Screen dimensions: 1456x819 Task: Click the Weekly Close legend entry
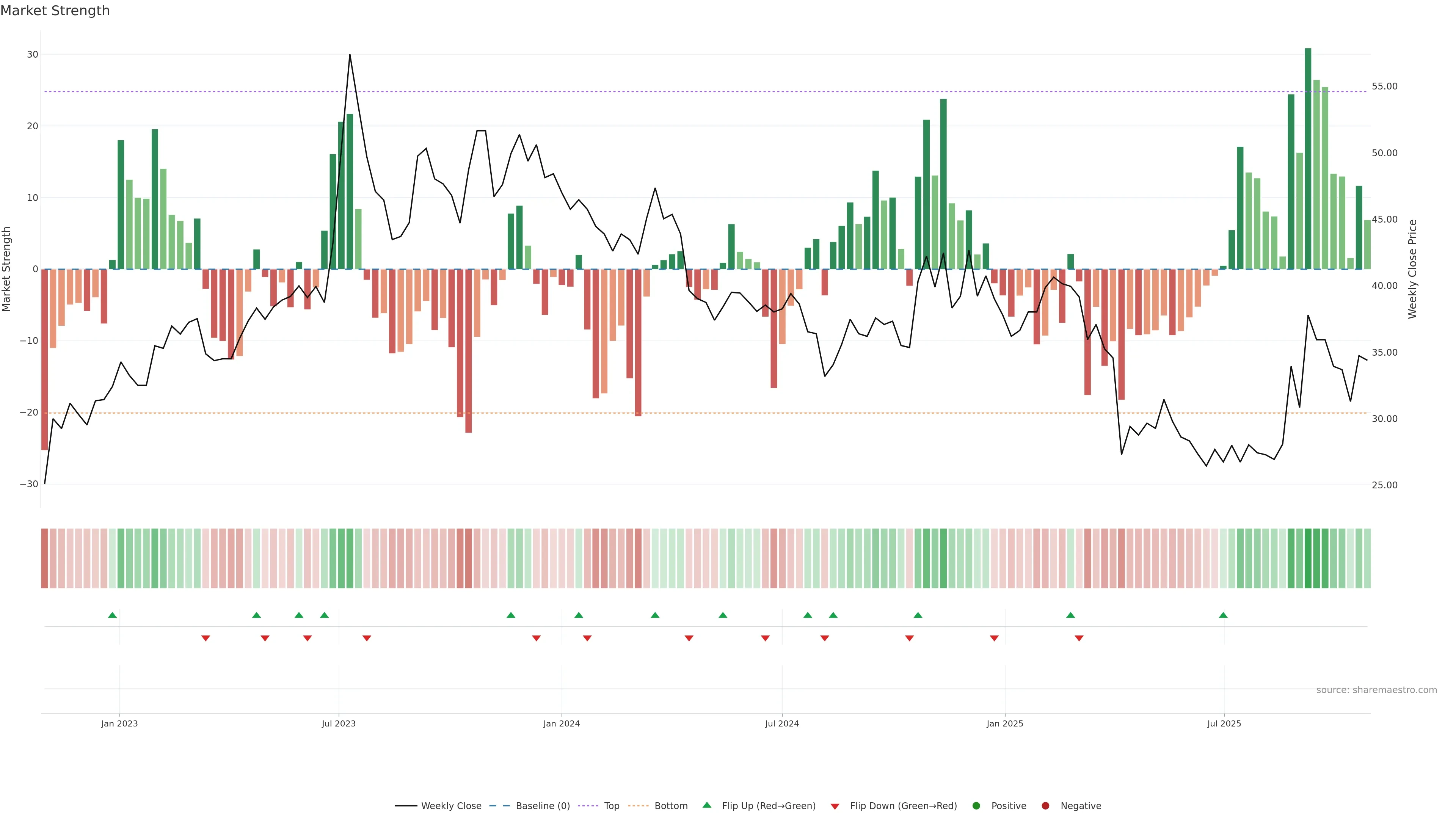[450, 805]
